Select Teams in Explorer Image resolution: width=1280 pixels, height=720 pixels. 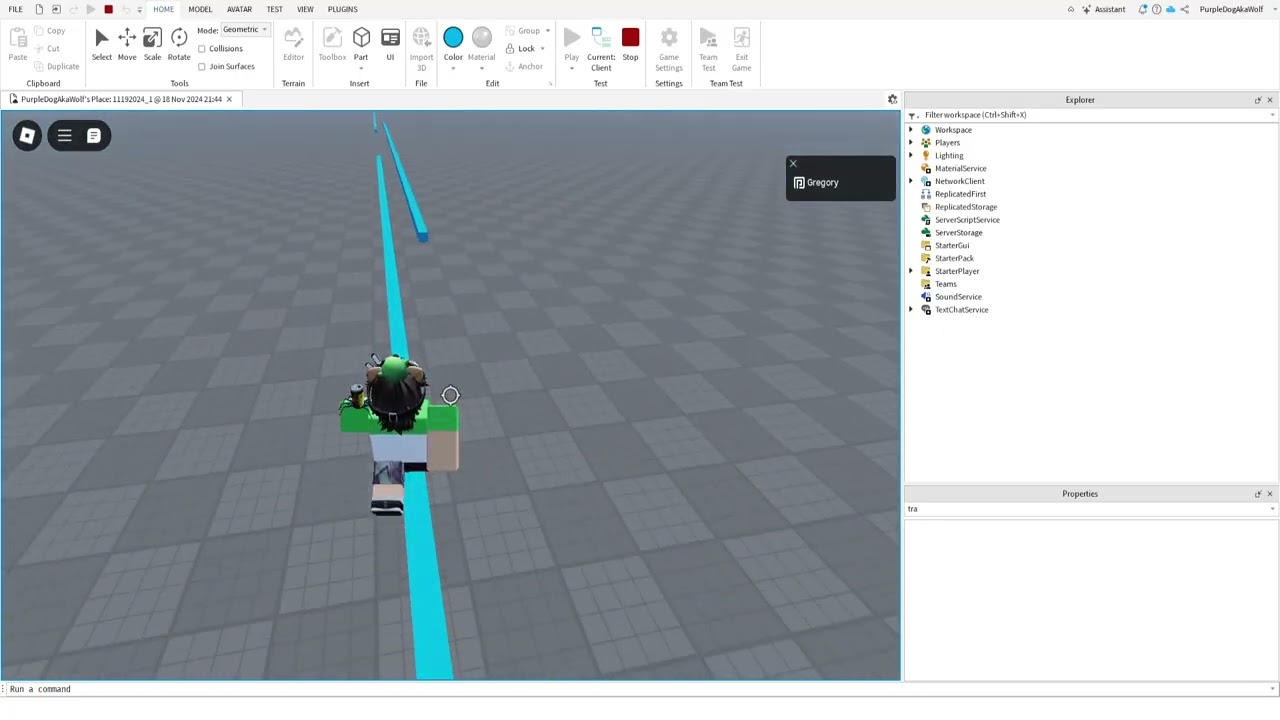[x=945, y=284]
